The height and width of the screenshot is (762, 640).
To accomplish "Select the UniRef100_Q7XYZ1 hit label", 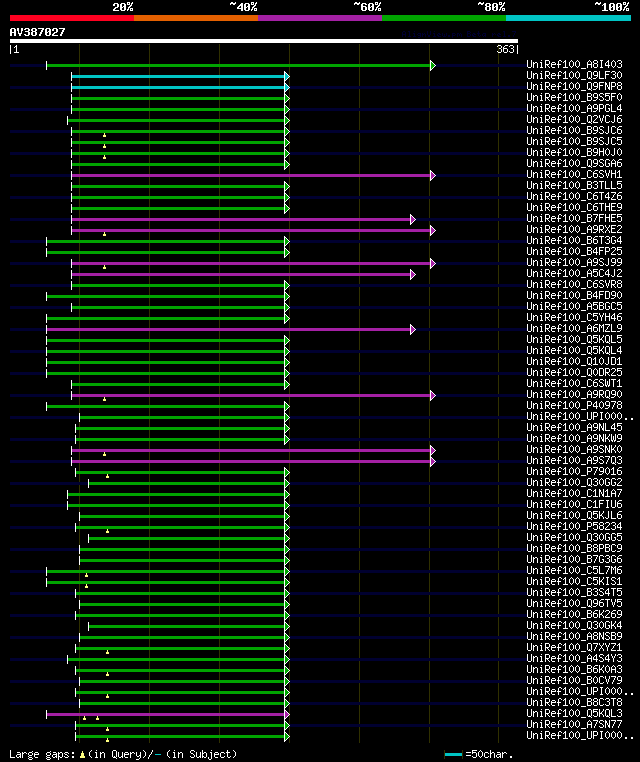I will pyautogui.click(x=574, y=647).
